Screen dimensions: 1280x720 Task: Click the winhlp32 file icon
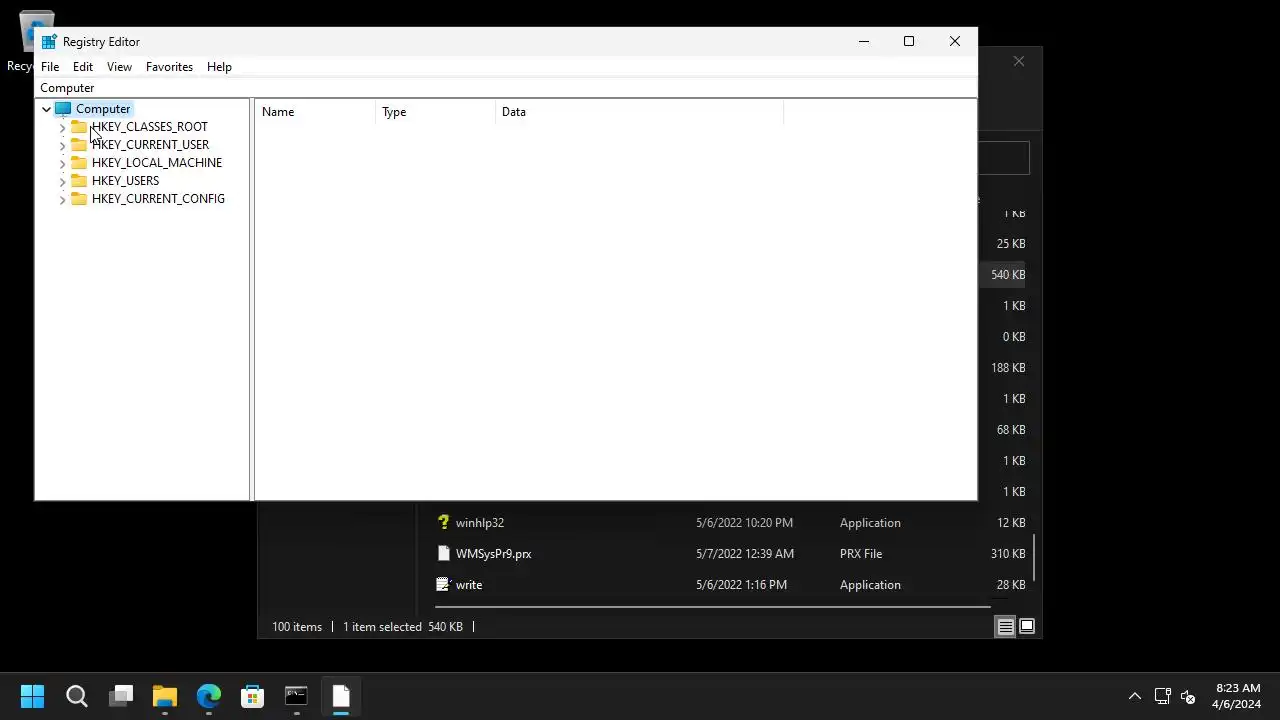[444, 523]
